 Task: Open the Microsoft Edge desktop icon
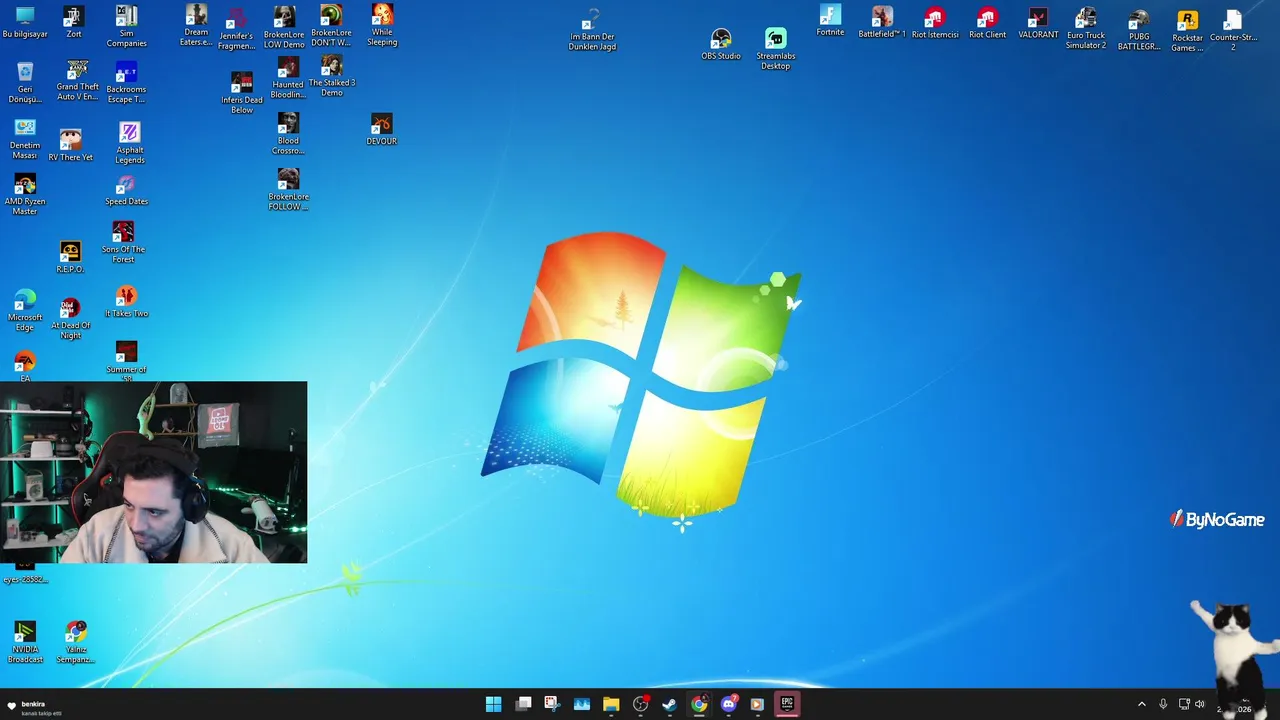click(25, 311)
